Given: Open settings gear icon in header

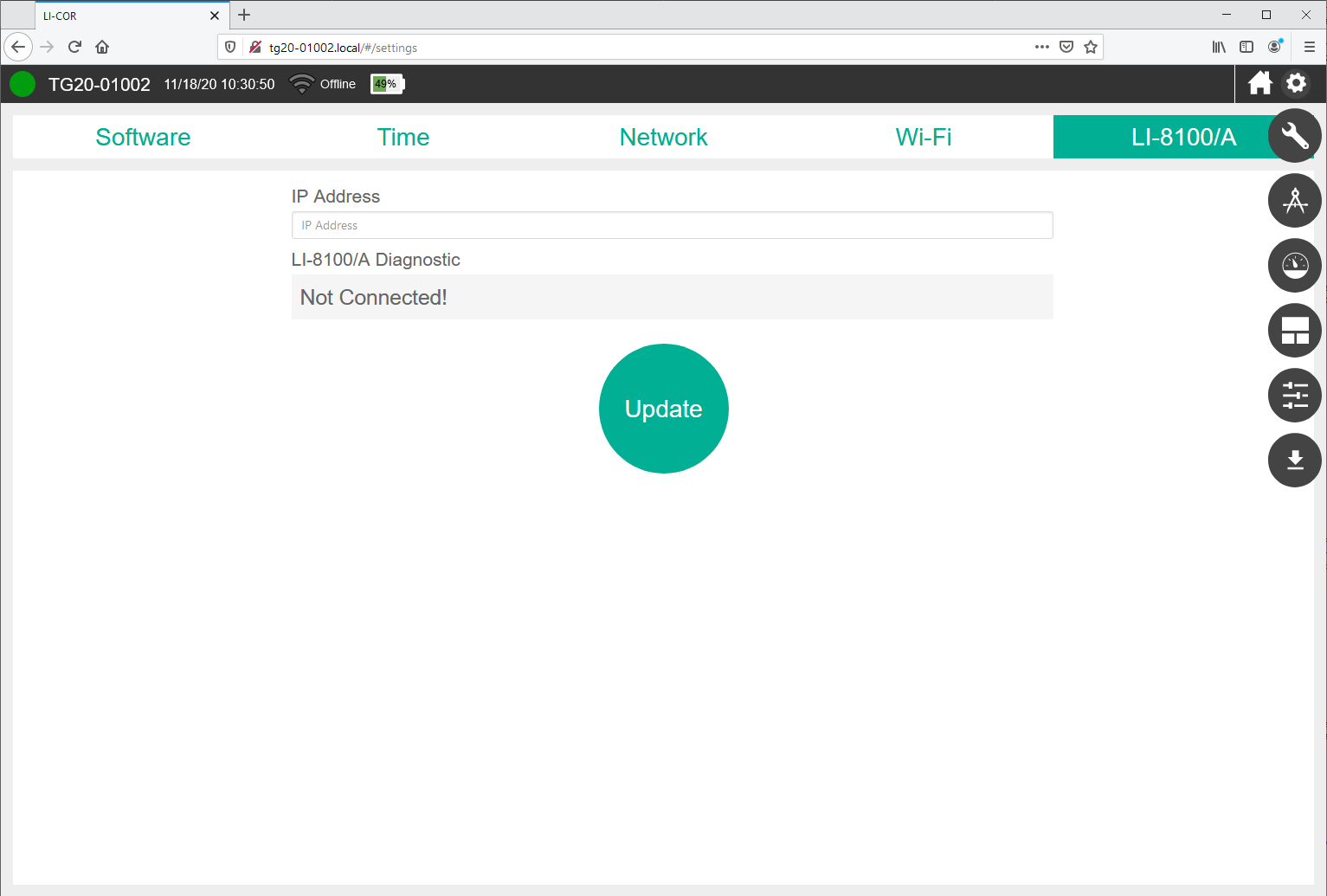Looking at the screenshot, I should (1296, 83).
